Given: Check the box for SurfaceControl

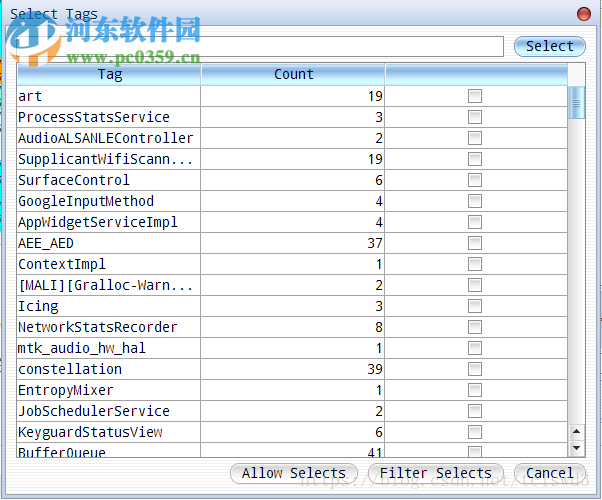Looking at the screenshot, I should 475,180.
